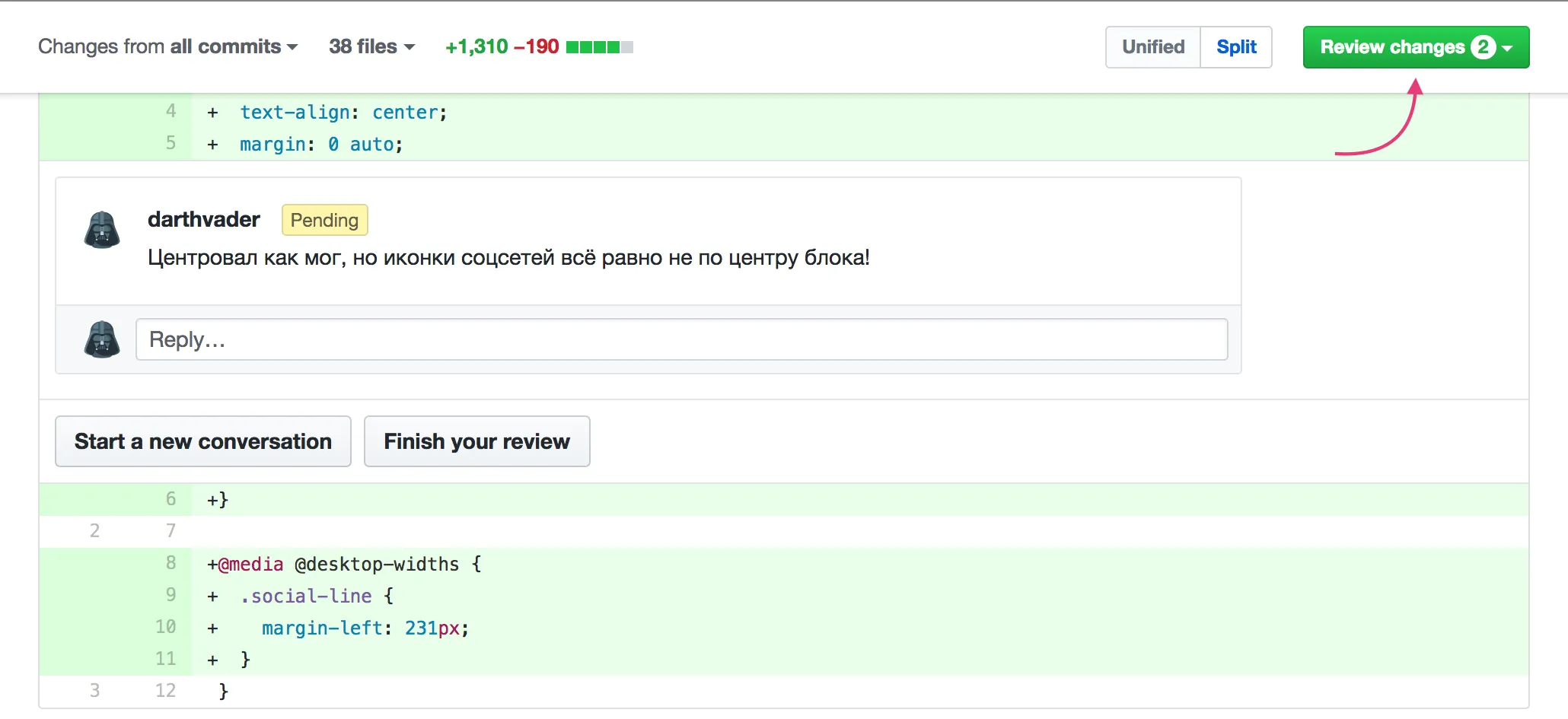1568x719 pixels.
Task: Click the −190 deletions count
Action: [x=537, y=47]
